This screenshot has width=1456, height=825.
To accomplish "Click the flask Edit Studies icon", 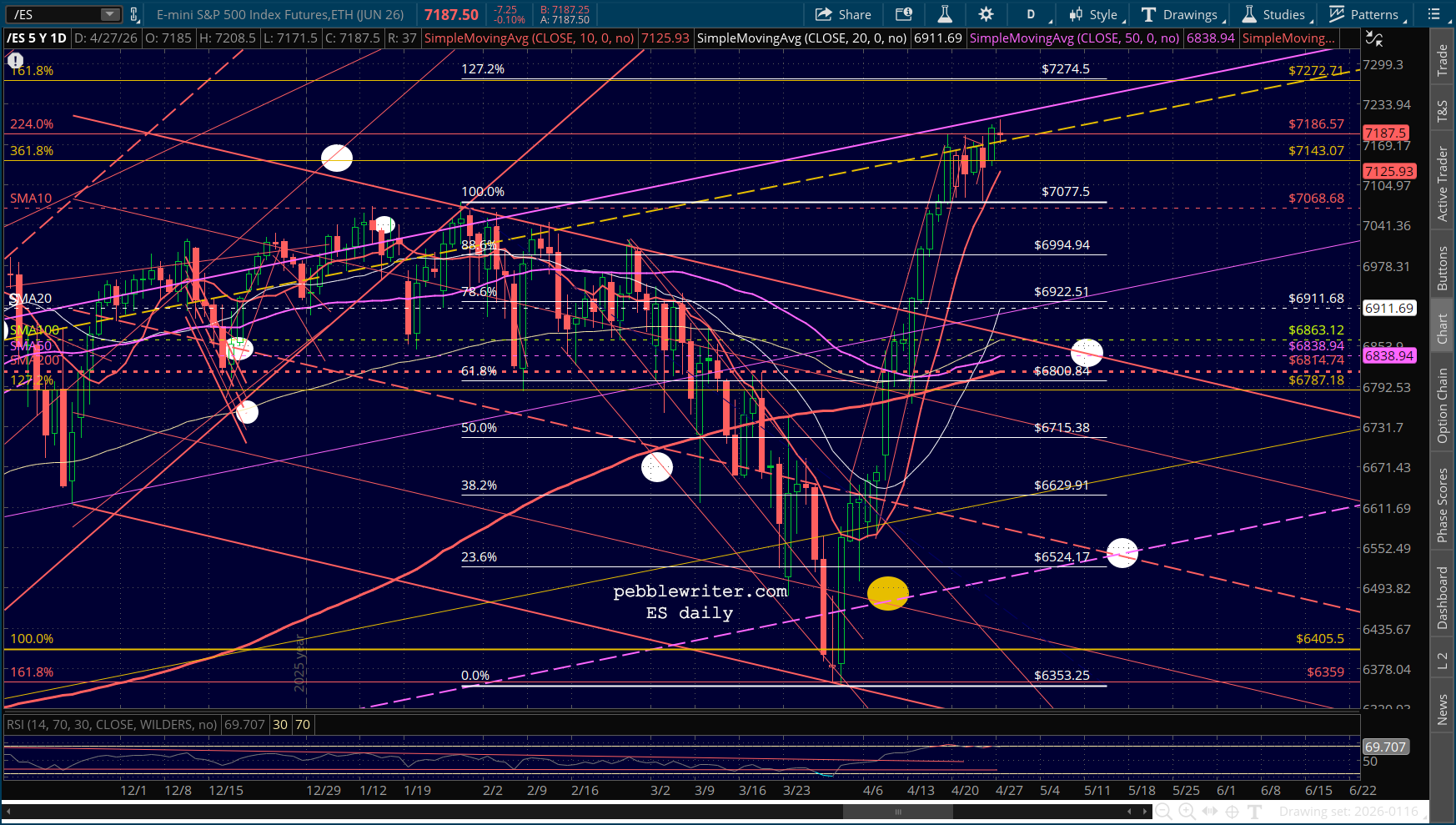I will [944, 14].
